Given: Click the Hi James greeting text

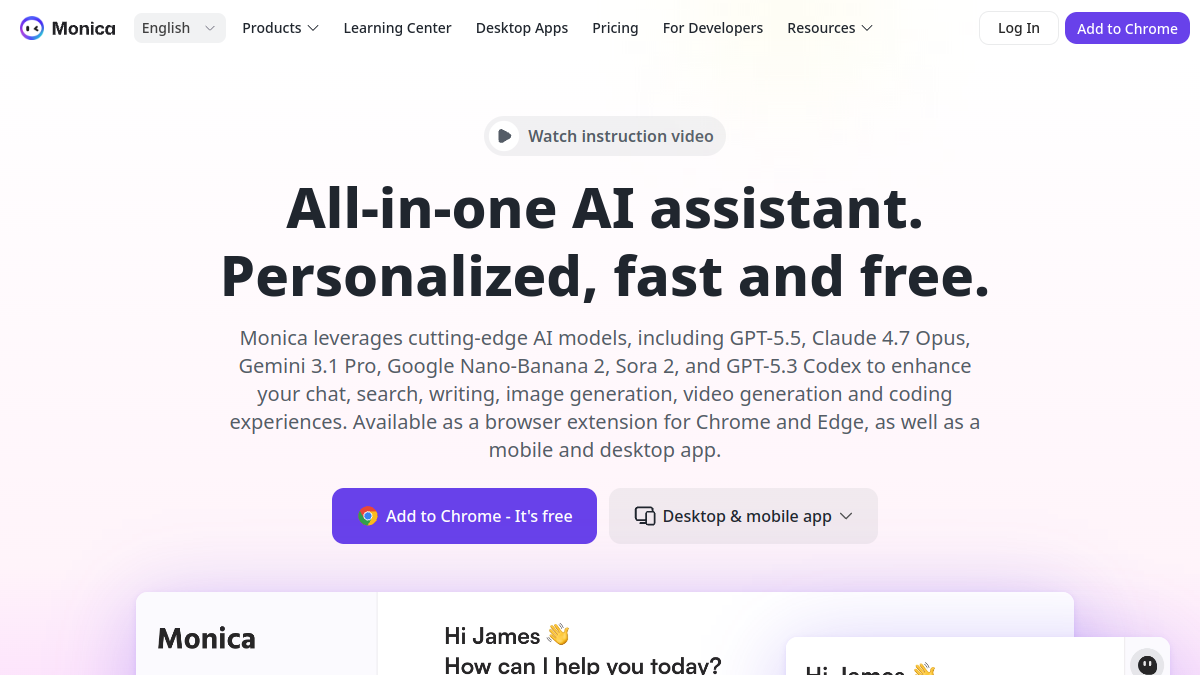Looking at the screenshot, I should [507, 635].
